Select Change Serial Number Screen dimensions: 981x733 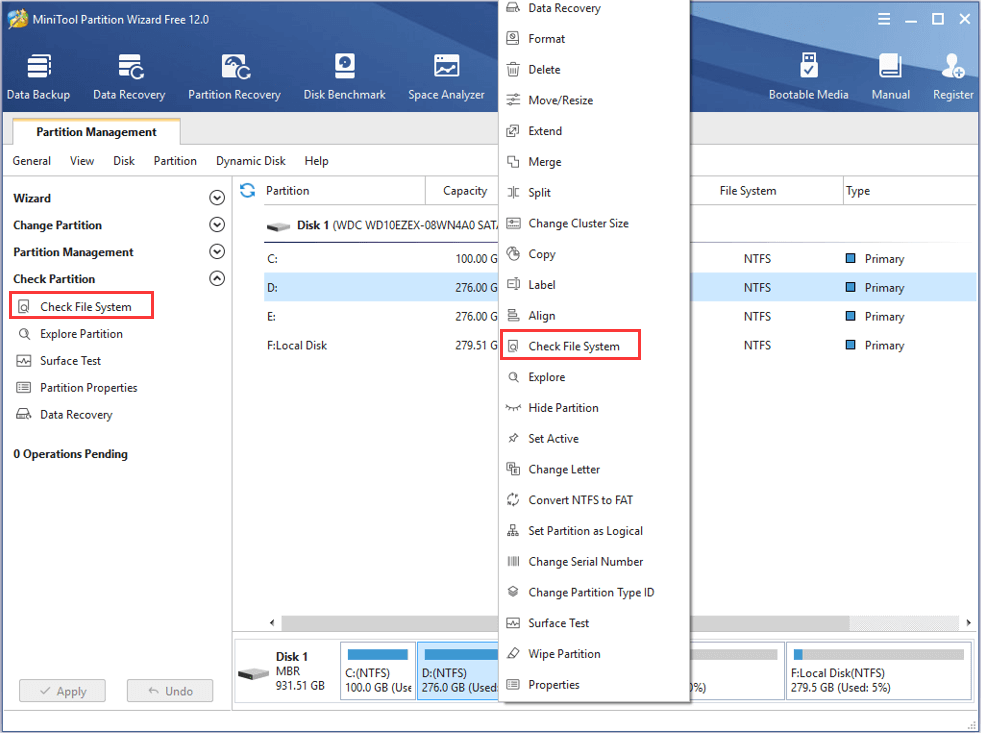(594, 562)
